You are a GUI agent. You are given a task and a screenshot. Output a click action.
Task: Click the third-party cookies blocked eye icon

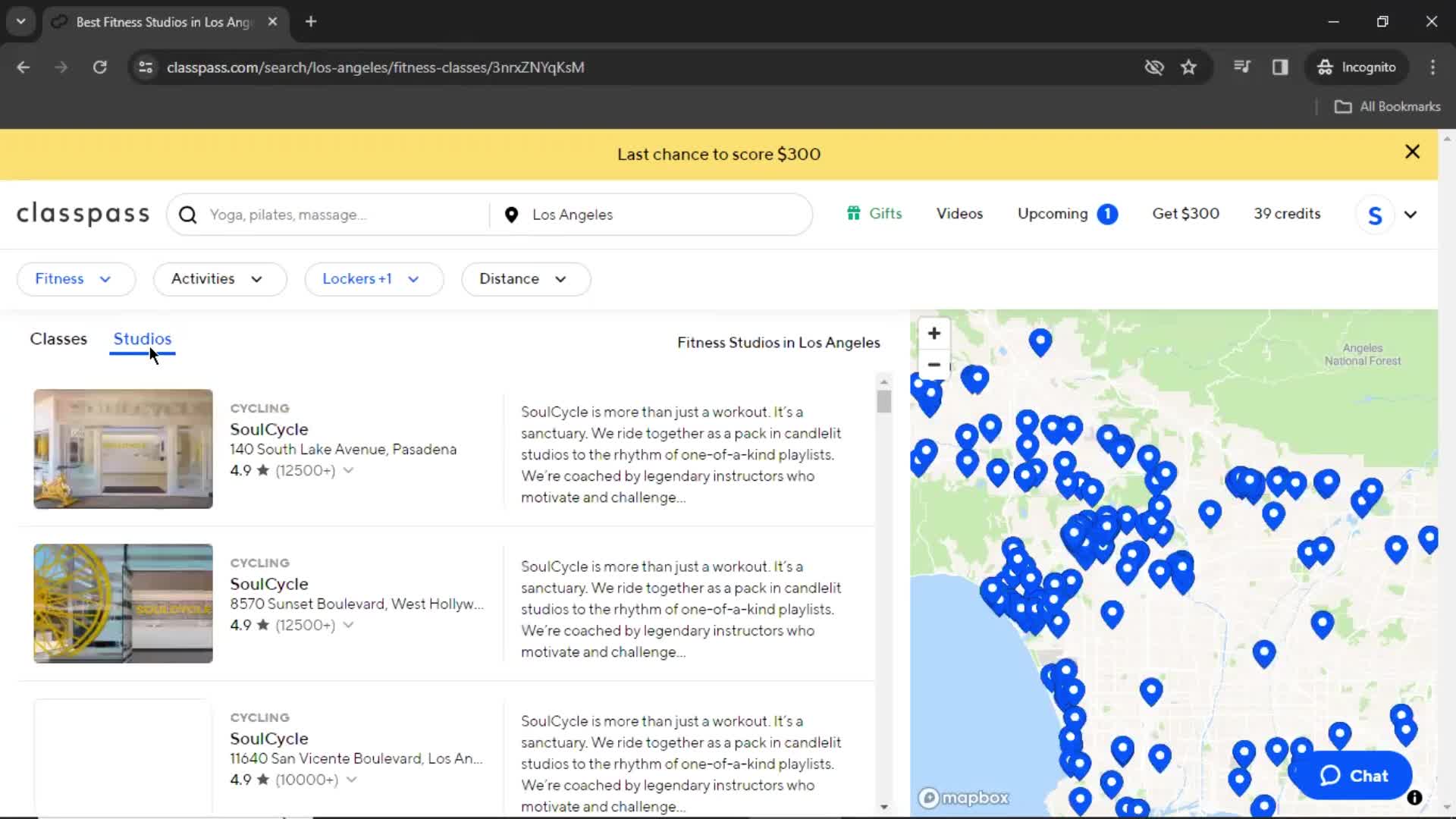pos(1154,67)
